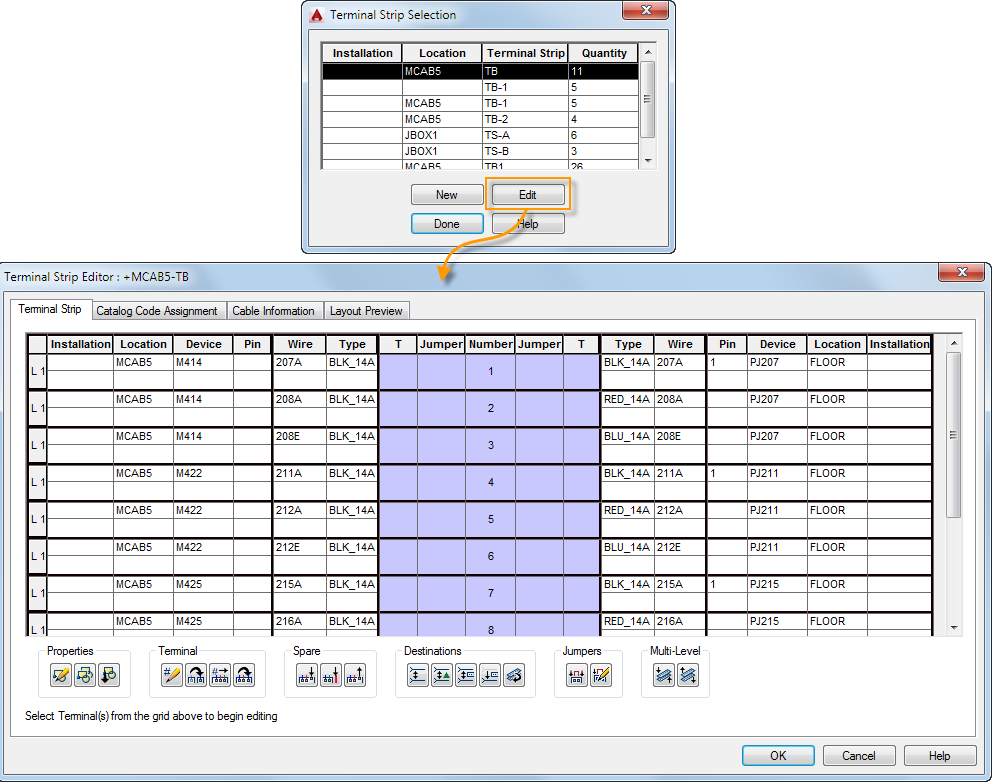Click last icon in Terminal group
Image resolution: width=994 pixels, height=782 pixels.
(x=244, y=675)
